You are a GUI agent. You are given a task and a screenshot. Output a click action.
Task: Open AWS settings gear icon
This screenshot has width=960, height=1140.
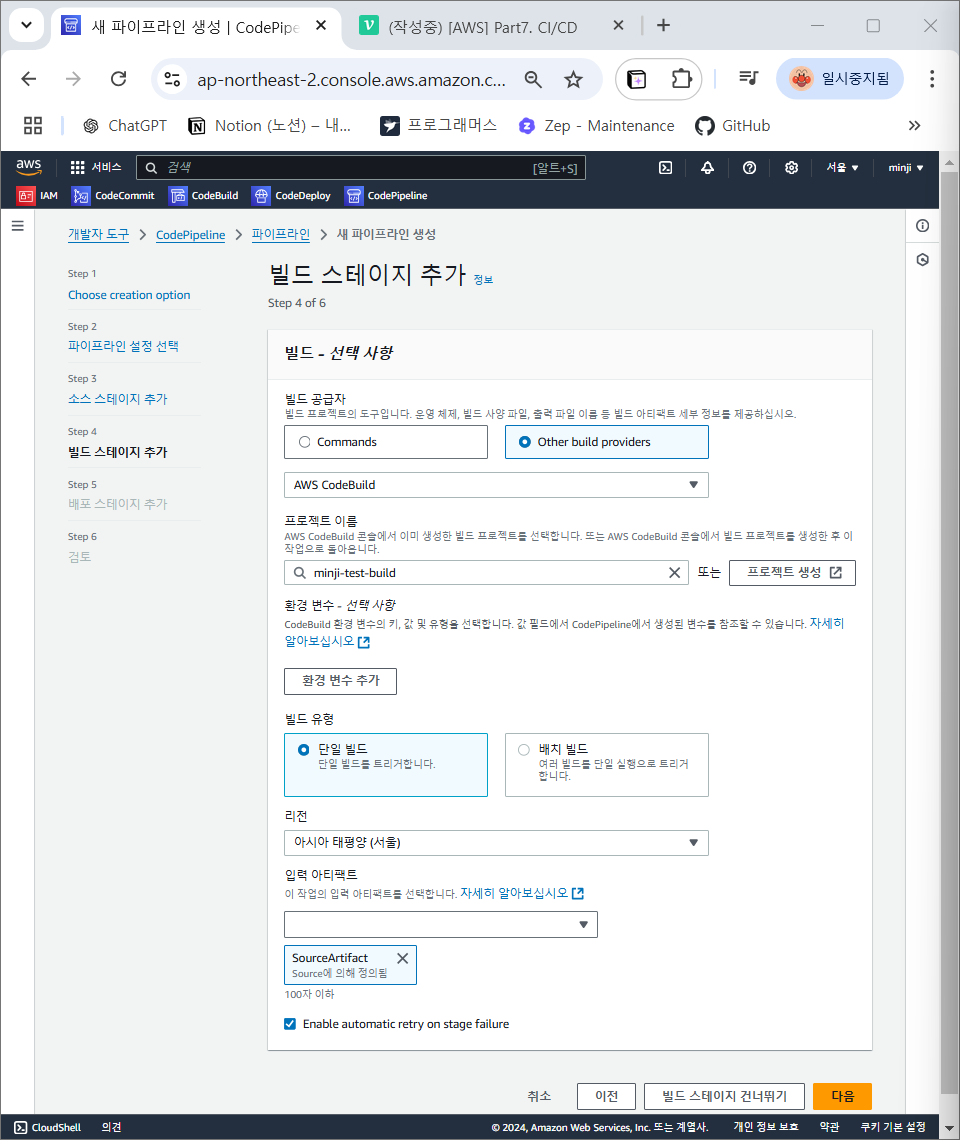point(791,168)
